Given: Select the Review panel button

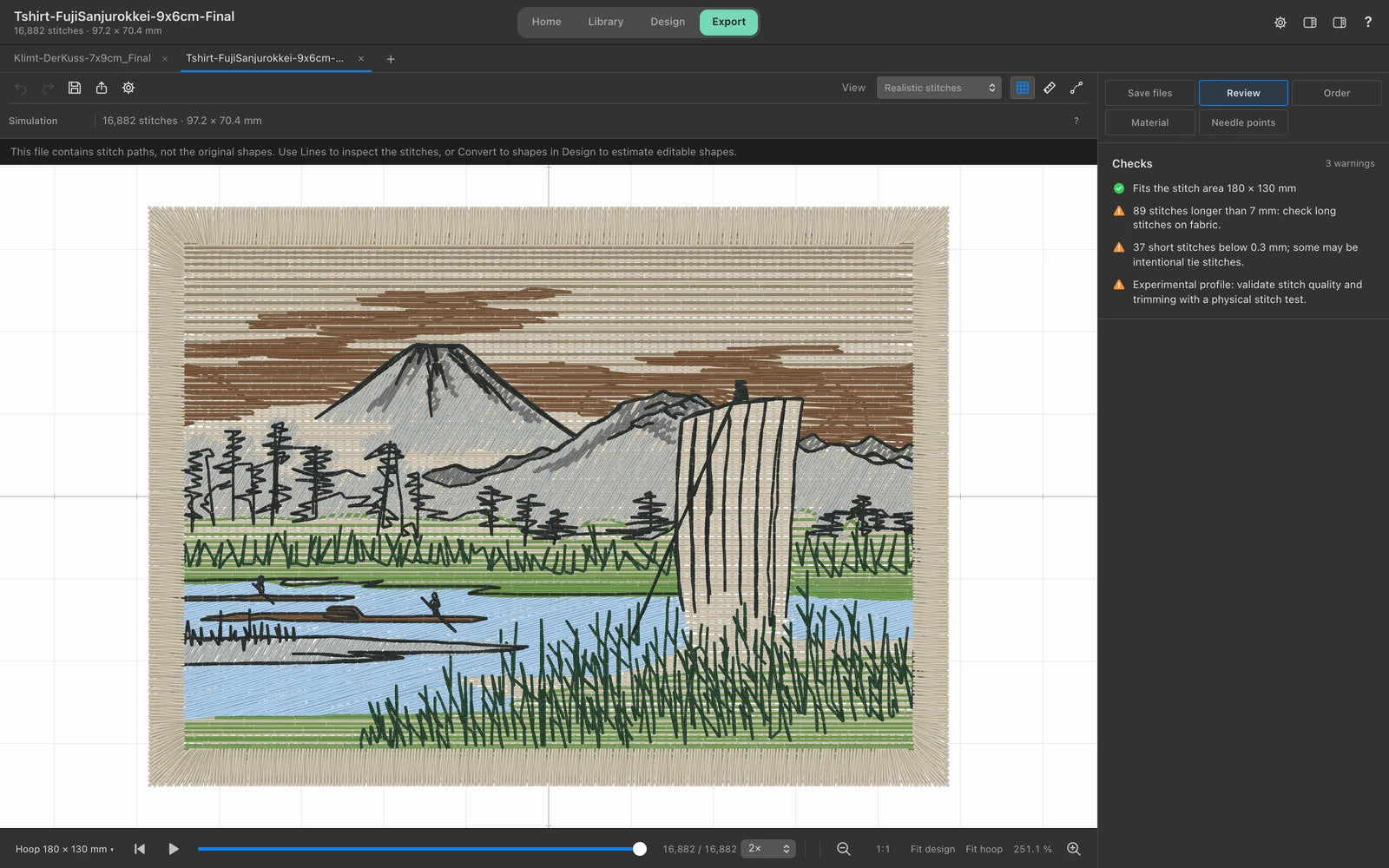Looking at the screenshot, I should click(1243, 93).
